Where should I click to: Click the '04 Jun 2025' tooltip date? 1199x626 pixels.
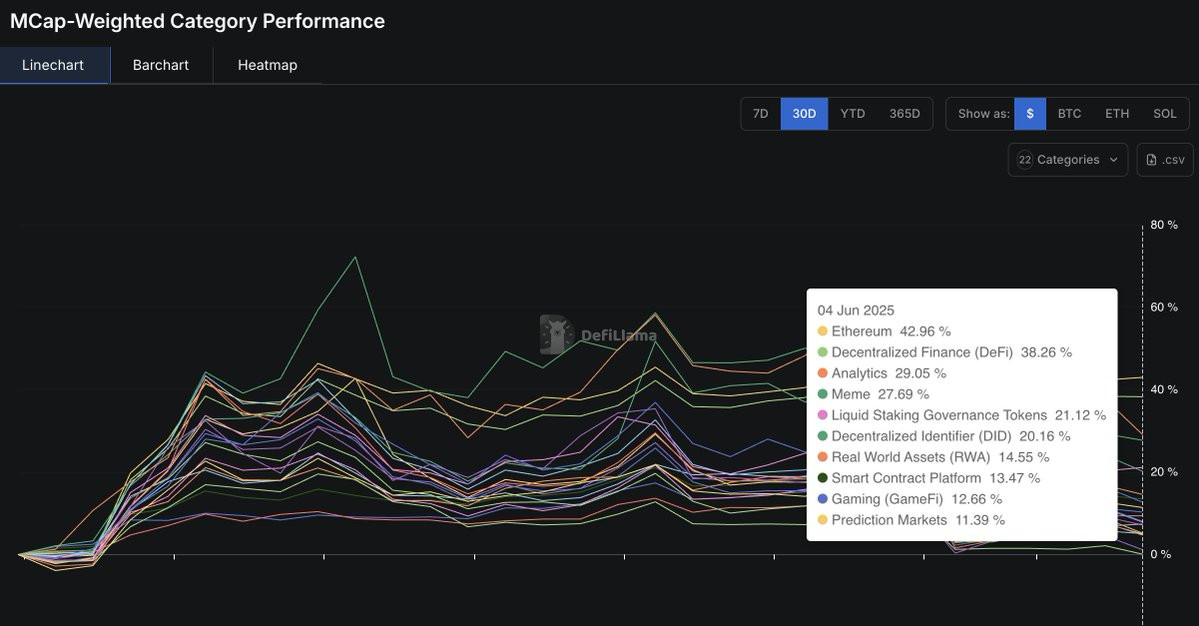point(856,310)
